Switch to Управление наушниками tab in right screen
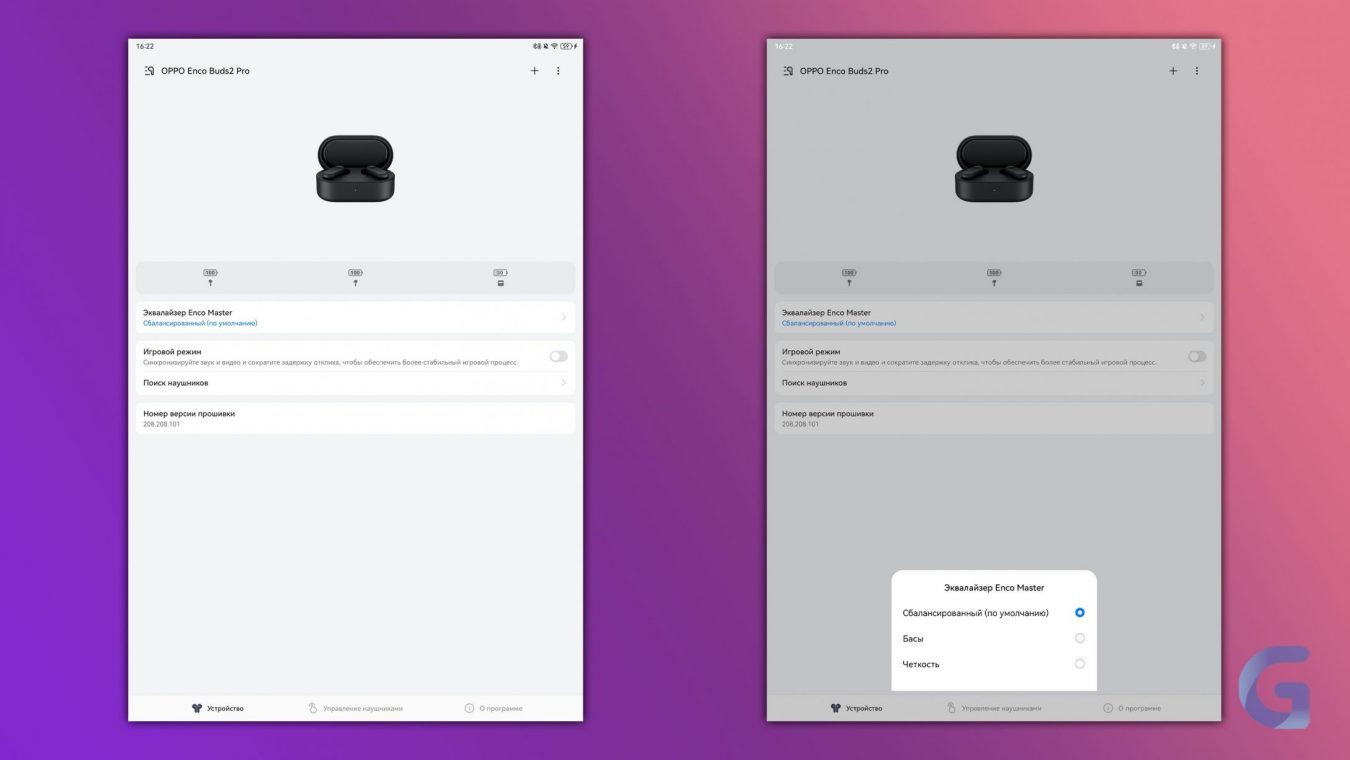The width and height of the screenshot is (1350, 760). click(x=994, y=708)
